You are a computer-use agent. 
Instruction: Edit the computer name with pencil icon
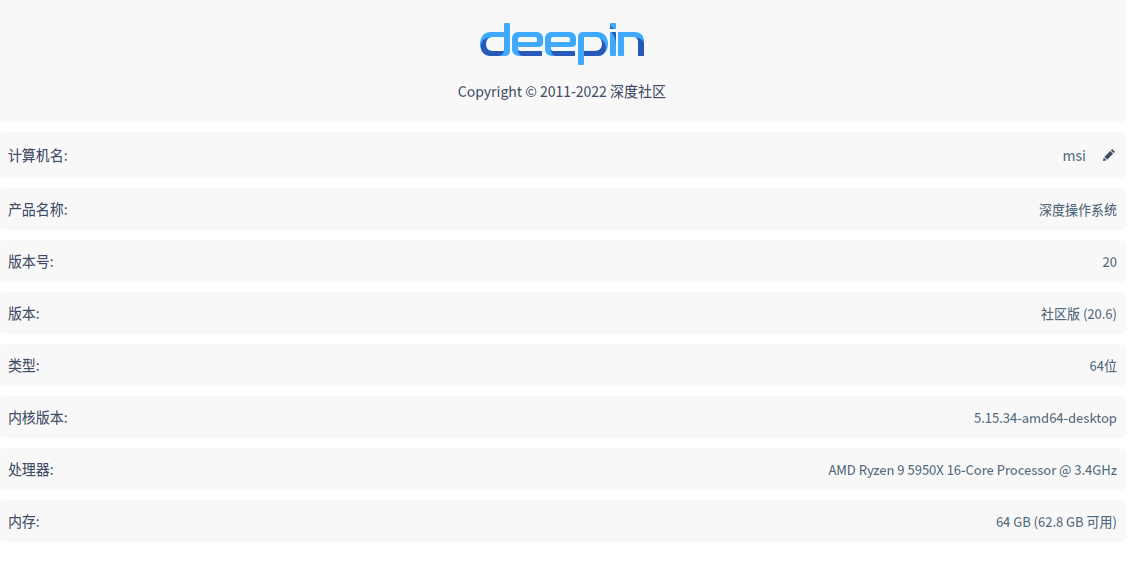tap(1109, 156)
